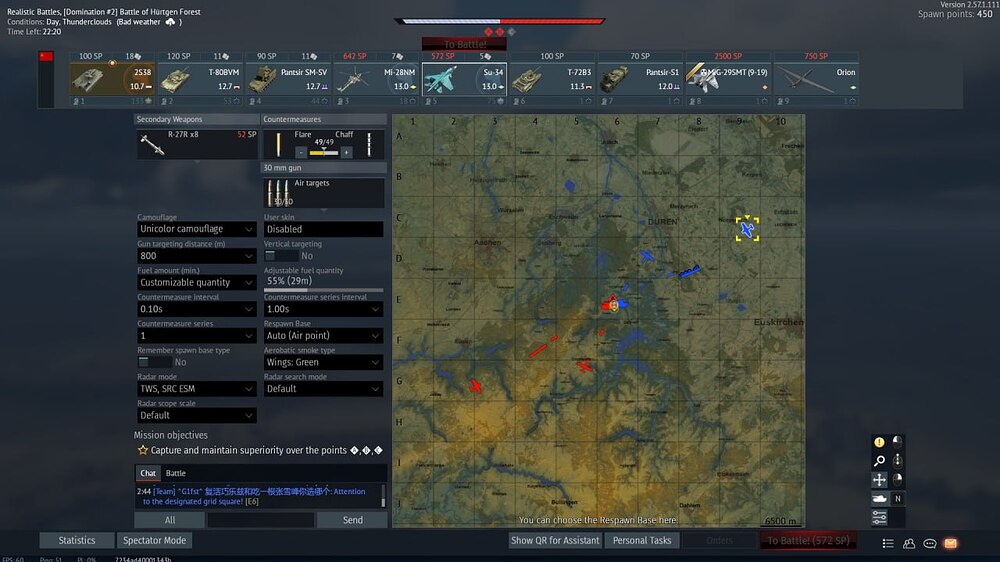Open Radar search mode dropdown

323,389
